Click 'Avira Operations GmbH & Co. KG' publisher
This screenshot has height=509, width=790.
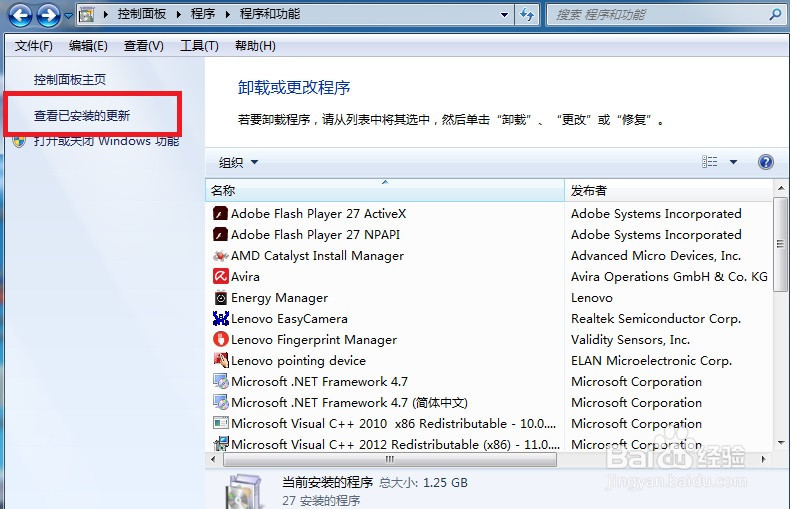click(x=669, y=277)
